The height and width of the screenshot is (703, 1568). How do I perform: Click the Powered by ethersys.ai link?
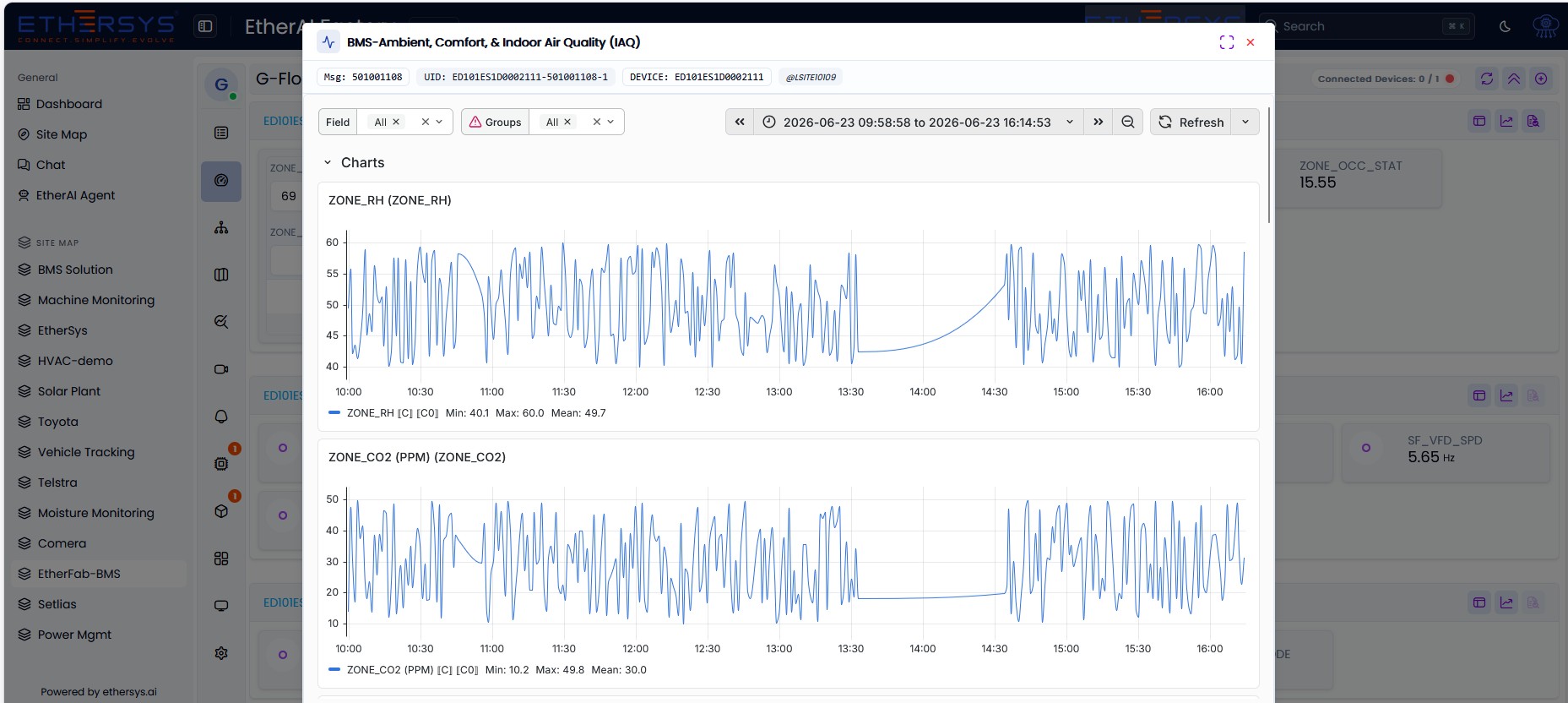(99, 692)
